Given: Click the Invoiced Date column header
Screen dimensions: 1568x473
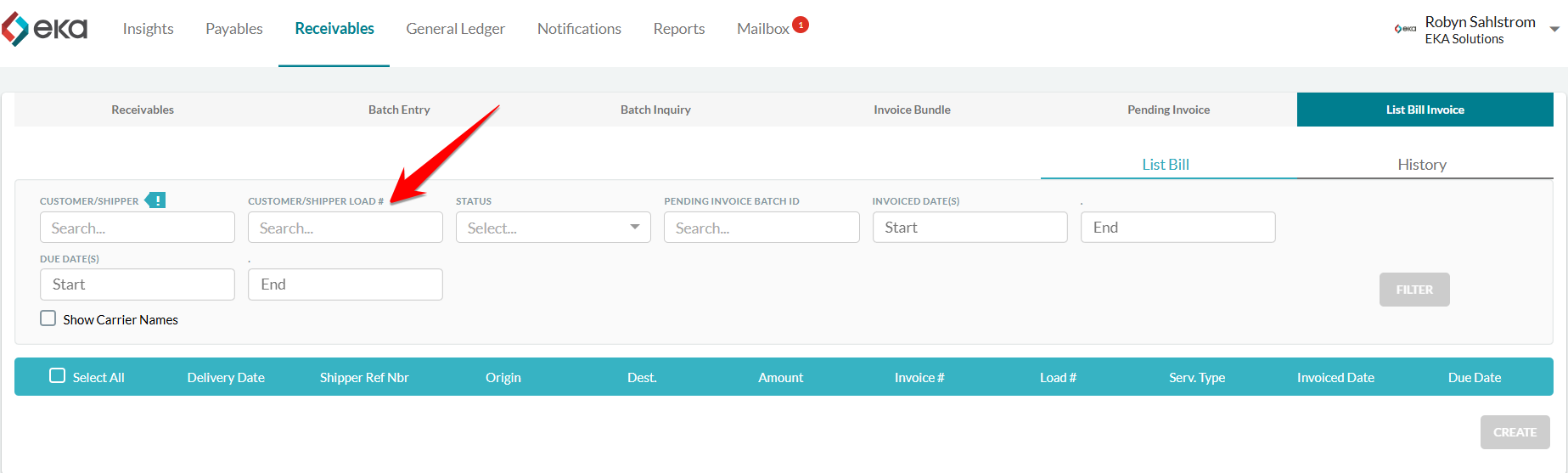Looking at the screenshot, I should click(x=1335, y=377).
